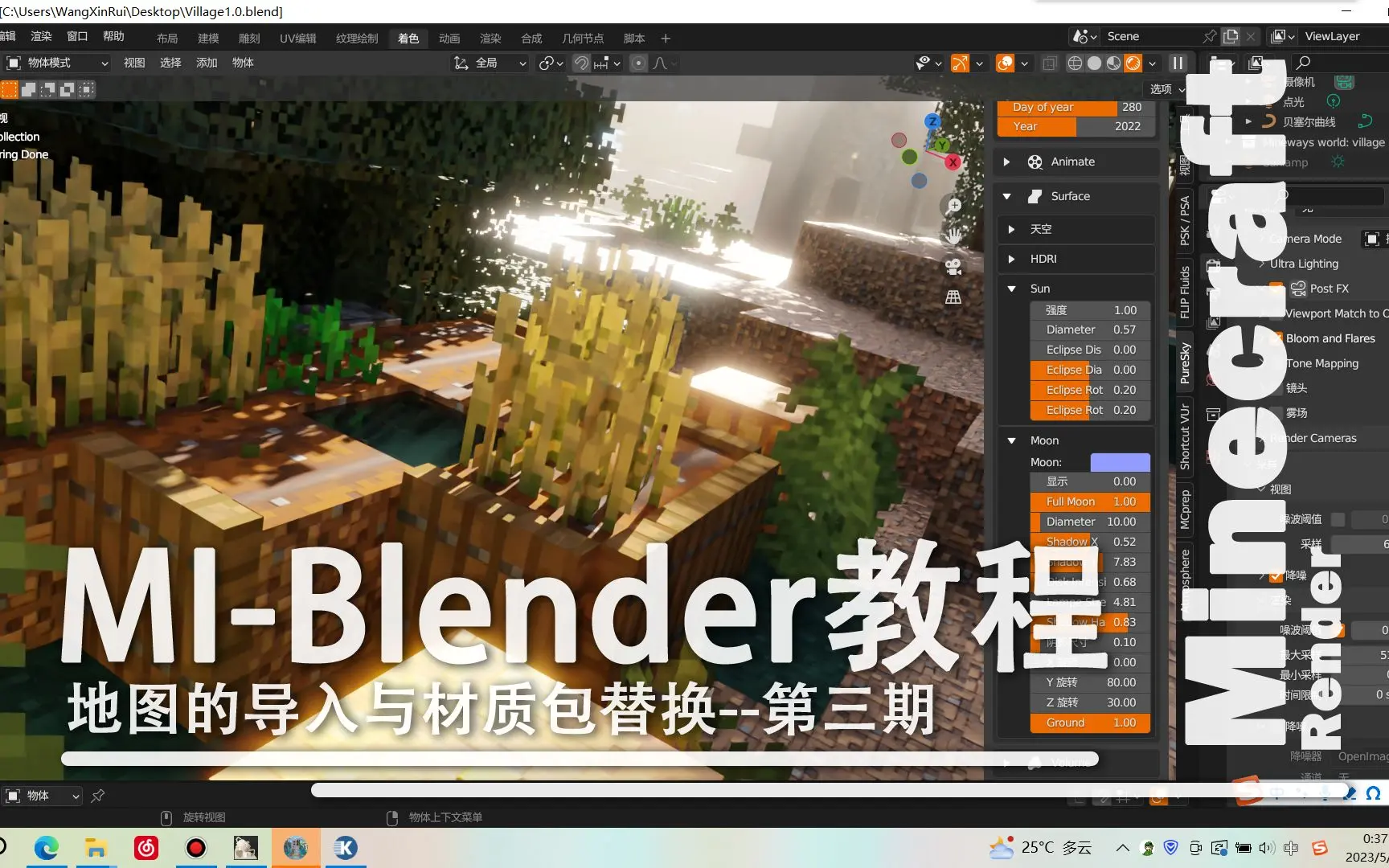This screenshot has width=1389, height=868.
Task: Toggle X-ray view icon
Action: (1049, 63)
